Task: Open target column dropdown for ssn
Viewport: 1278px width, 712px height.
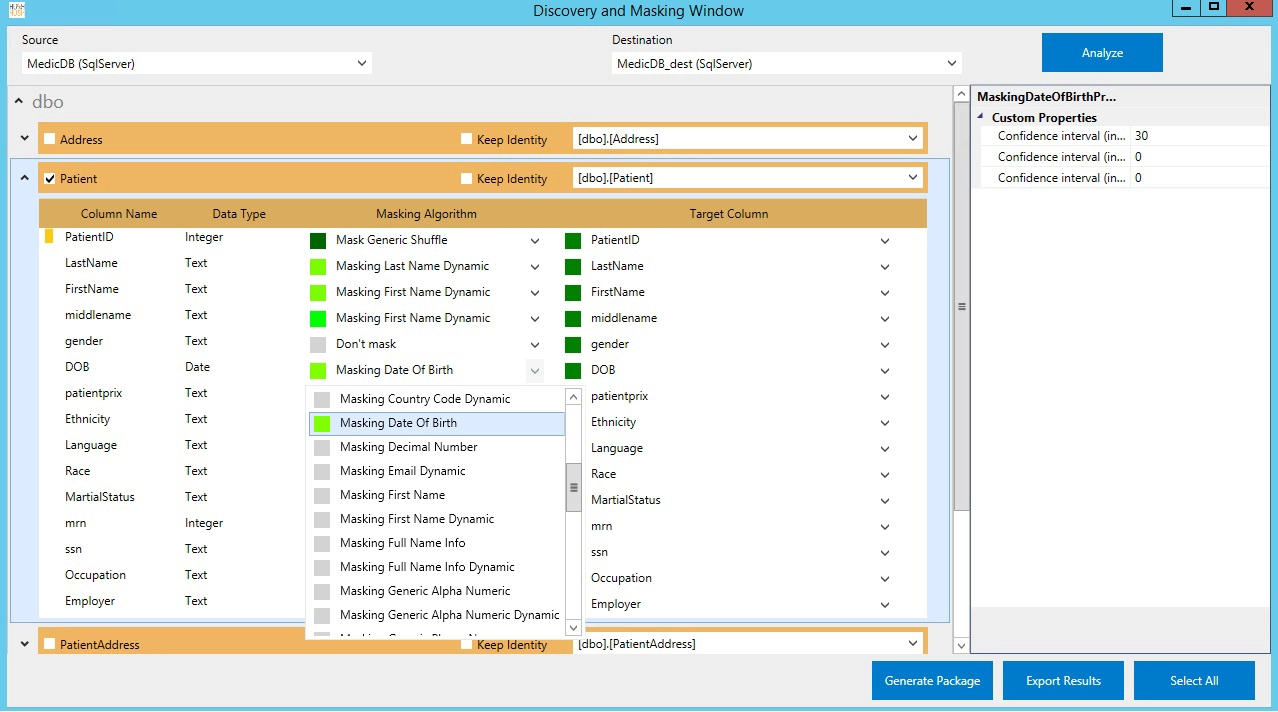Action: point(885,553)
